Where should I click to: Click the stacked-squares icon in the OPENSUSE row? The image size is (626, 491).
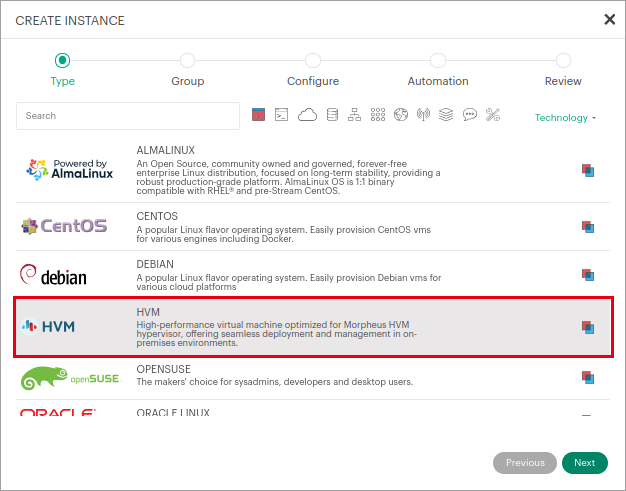point(588,377)
